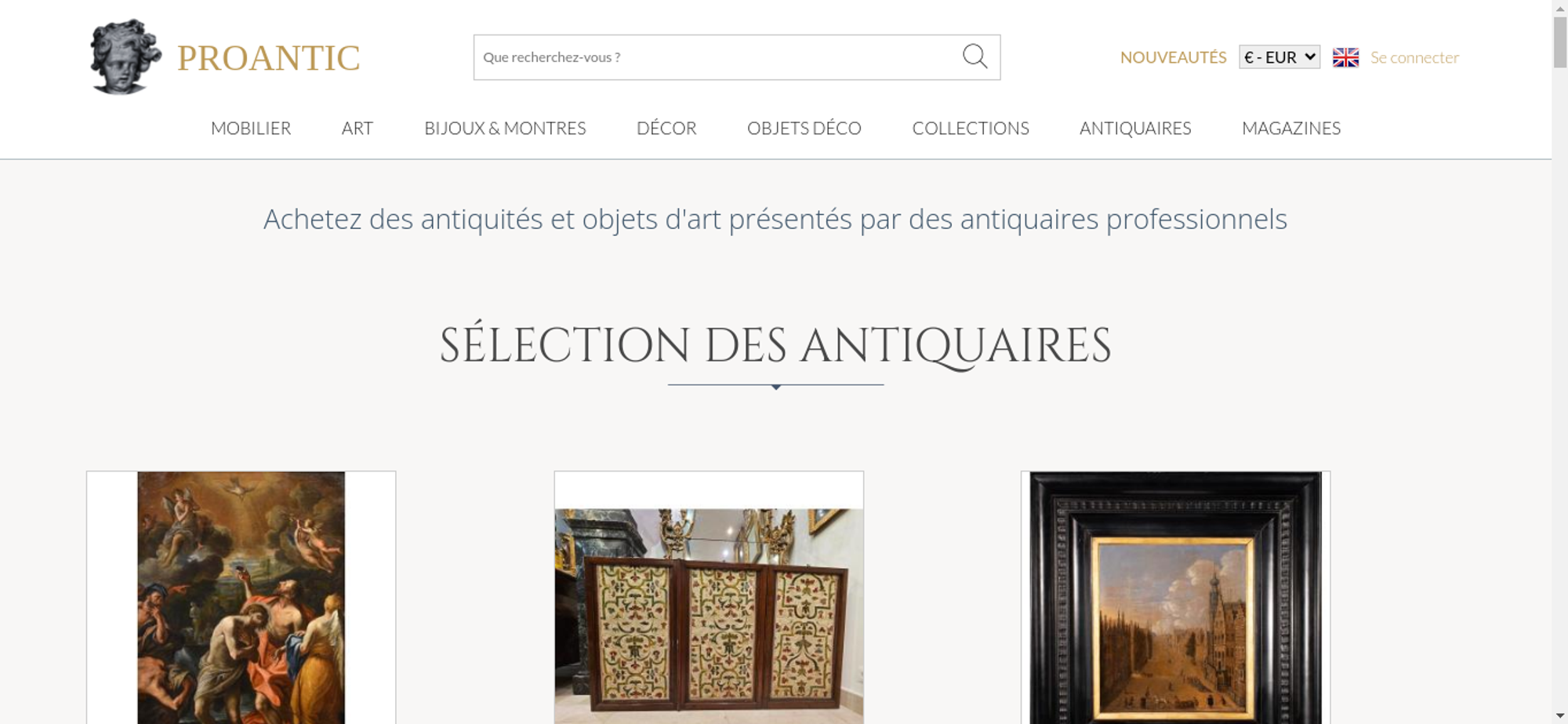Select the COLLECTIONS menu item
1568x724 pixels.
[x=971, y=128]
